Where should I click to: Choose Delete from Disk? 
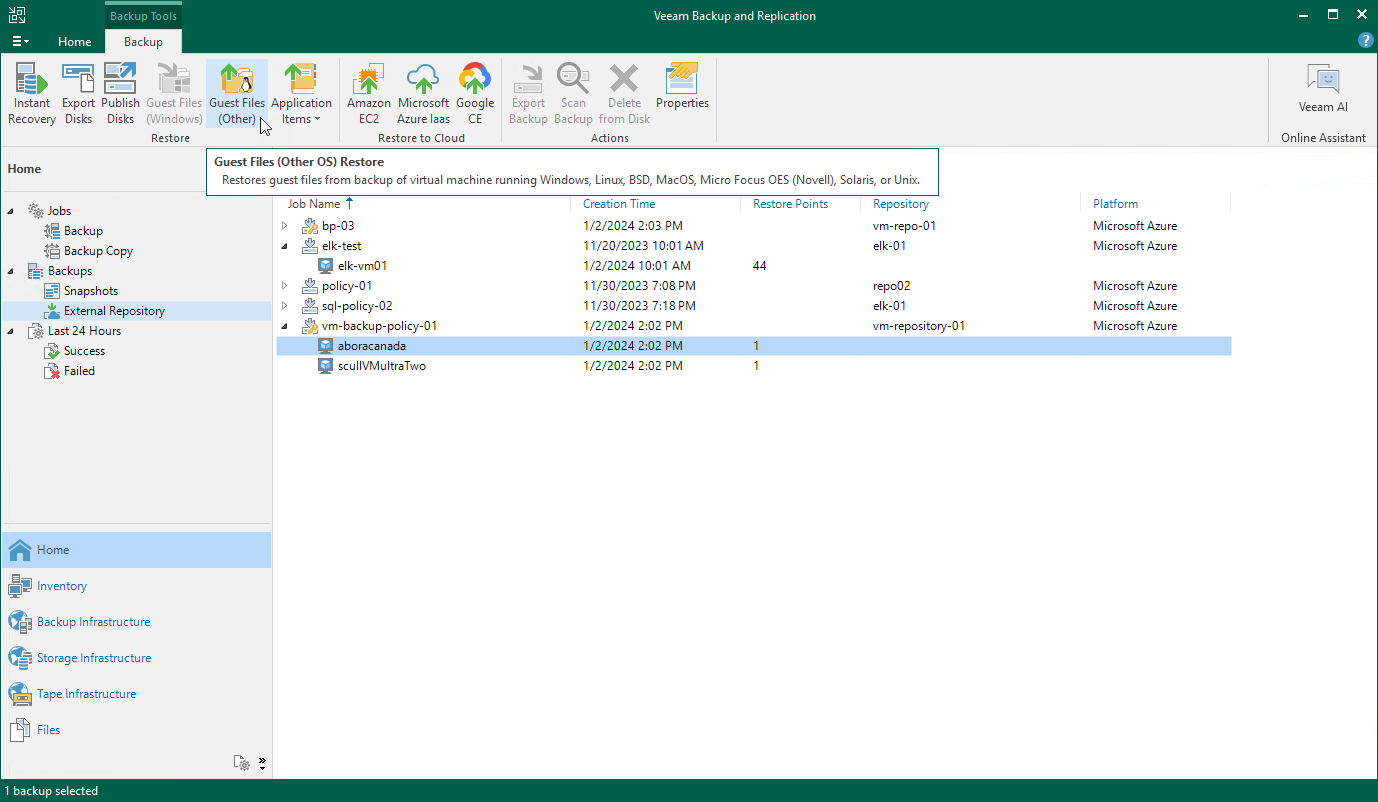(x=624, y=94)
